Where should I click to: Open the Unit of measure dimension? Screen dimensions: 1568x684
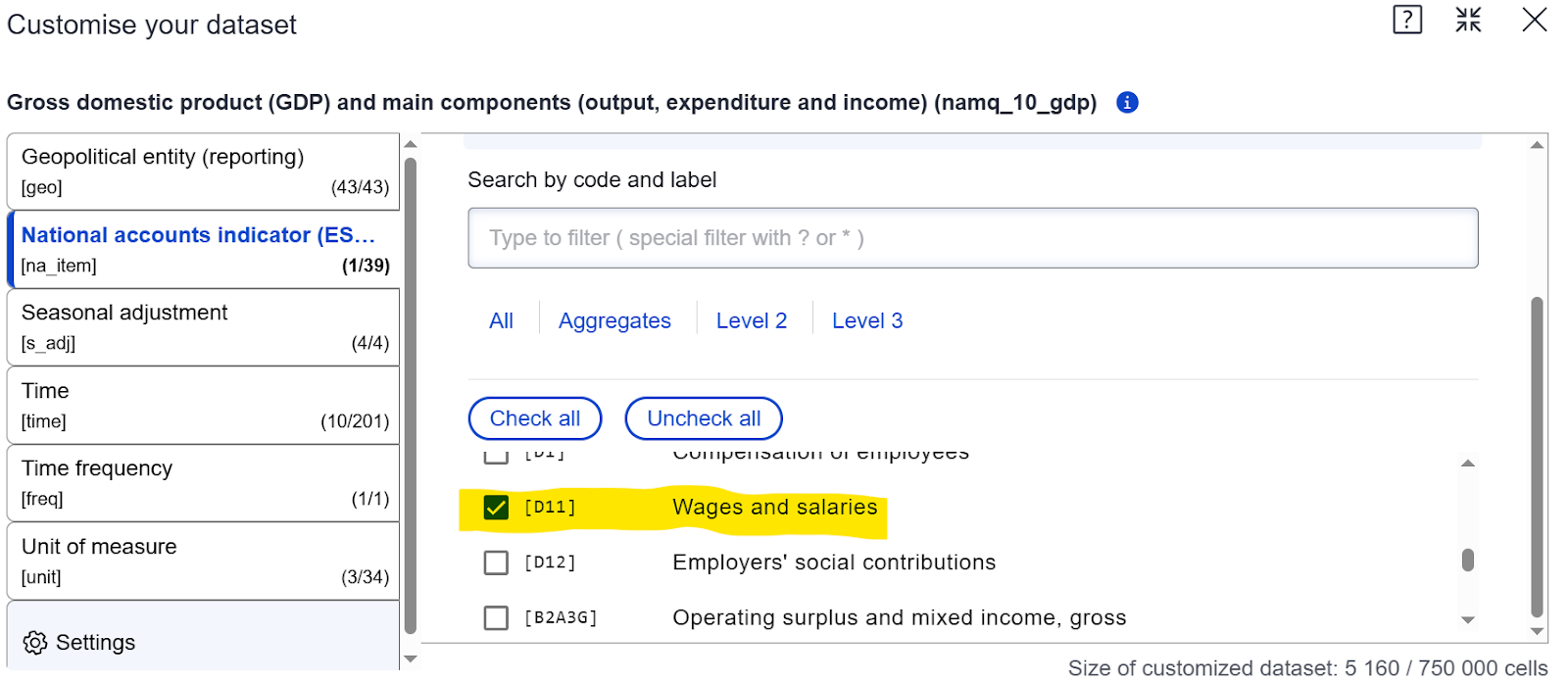click(x=203, y=561)
